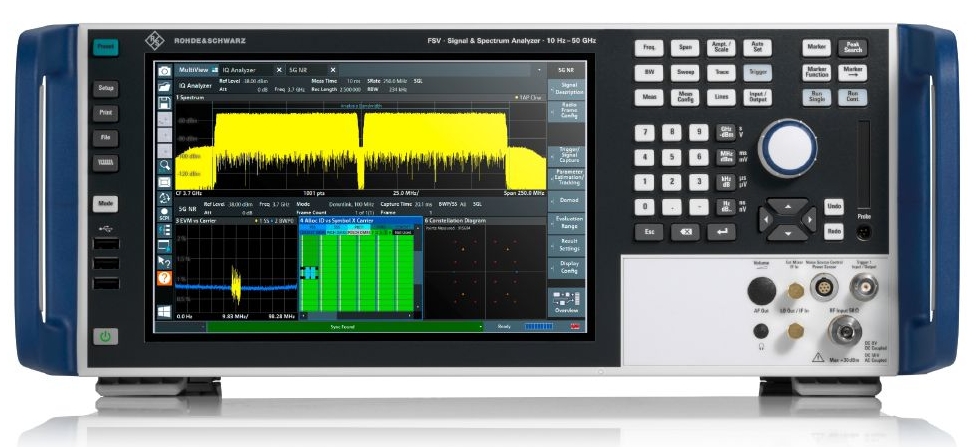This screenshot has height=447, width=977.
Task: Click the camera screenshot icon in the toolbar
Action: tap(165, 71)
